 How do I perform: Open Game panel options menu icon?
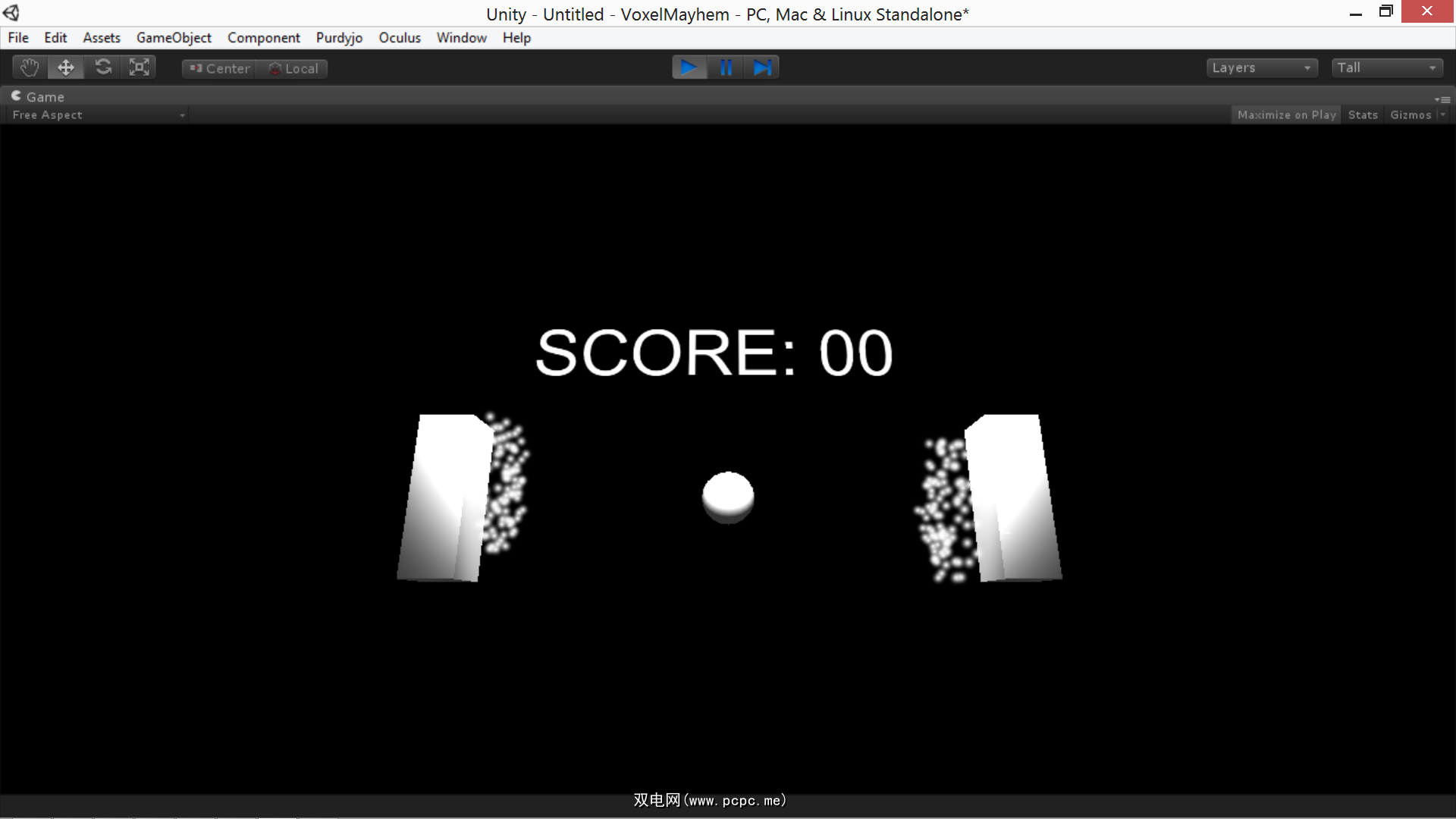pyautogui.click(x=1442, y=99)
